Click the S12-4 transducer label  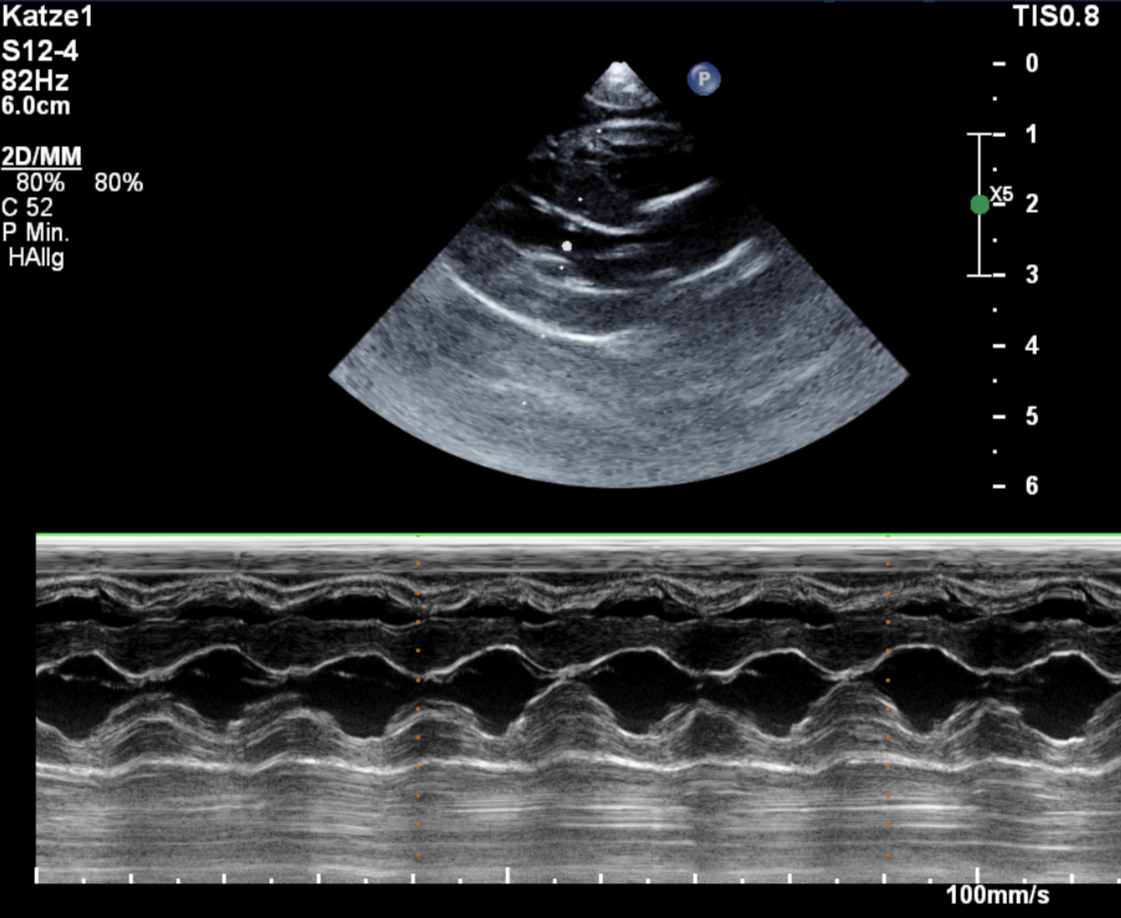(40, 52)
